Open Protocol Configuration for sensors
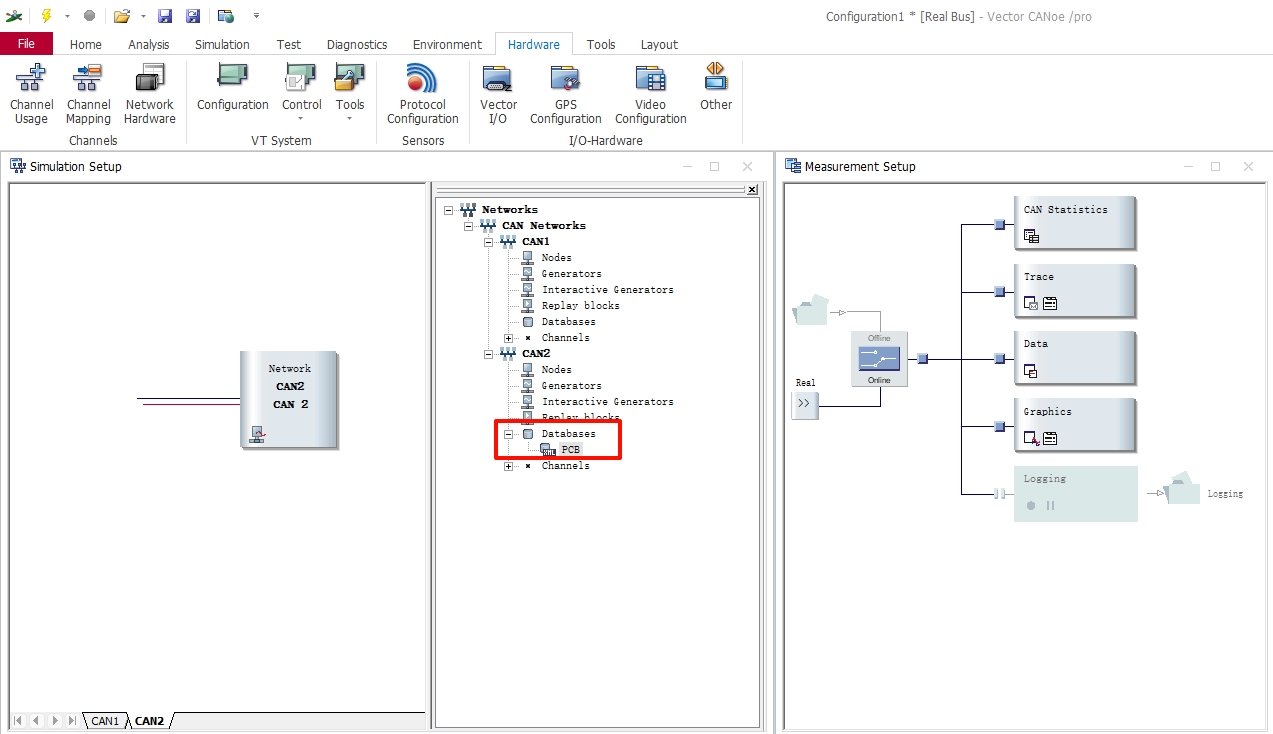The image size is (1273, 734). click(x=422, y=93)
